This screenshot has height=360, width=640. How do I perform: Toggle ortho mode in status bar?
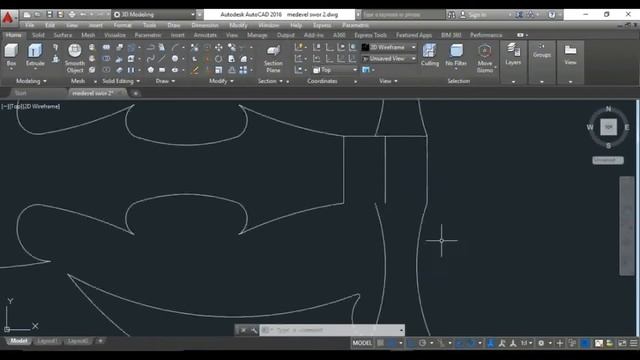[411, 343]
